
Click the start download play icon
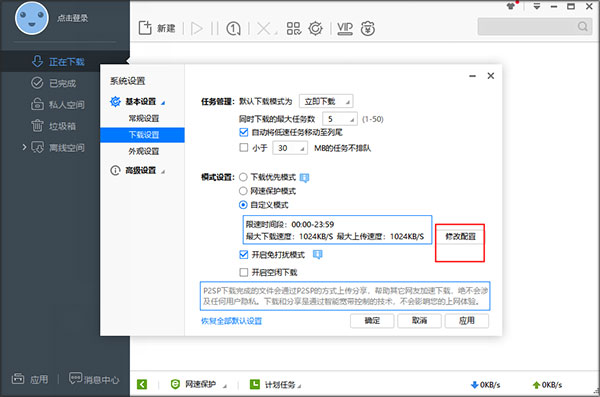(197, 28)
